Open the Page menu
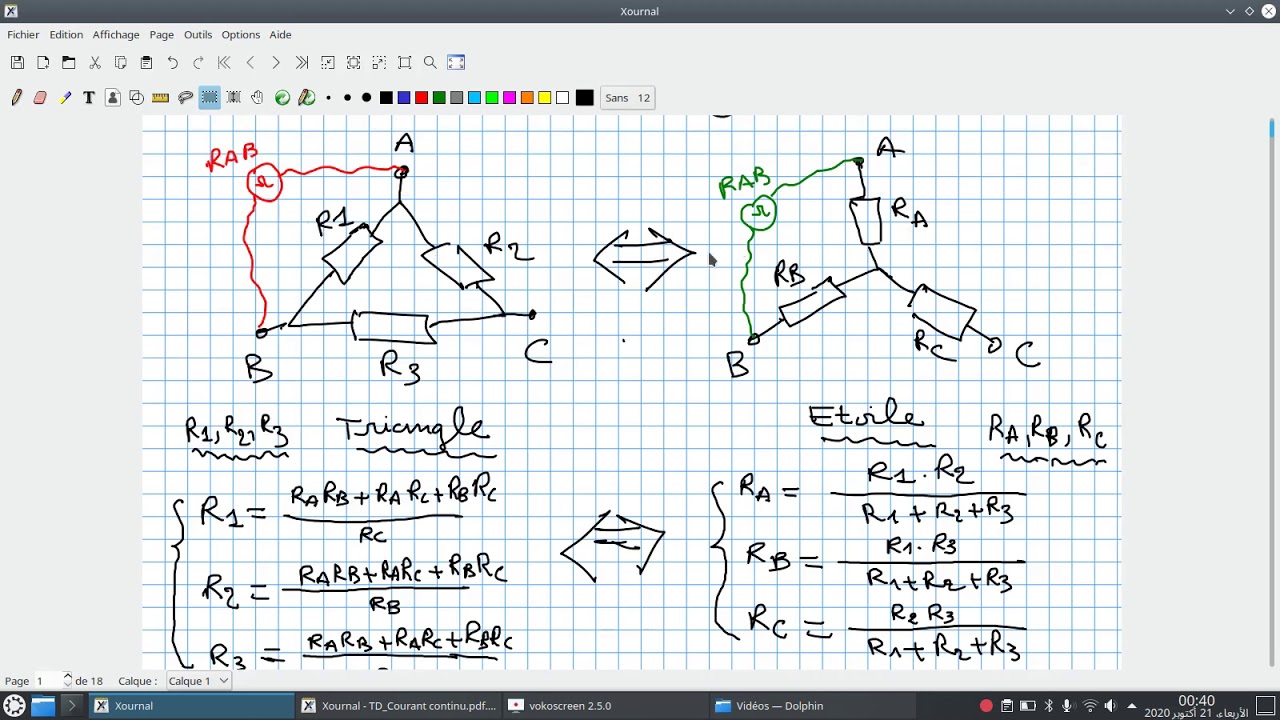The width and height of the screenshot is (1280, 720). pyautogui.click(x=162, y=35)
